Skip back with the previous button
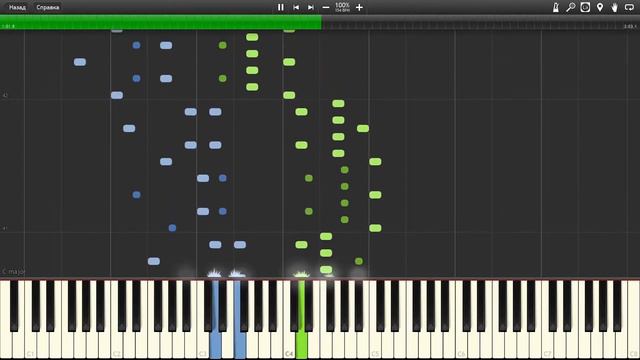This screenshot has width=640, height=360. pyautogui.click(x=296, y=7)
